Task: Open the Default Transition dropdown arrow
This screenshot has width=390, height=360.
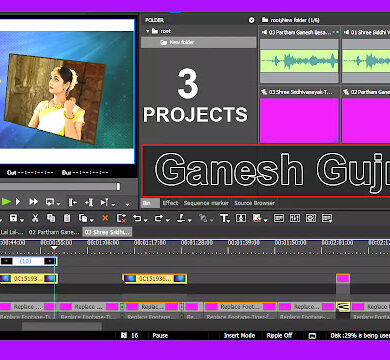Action: pyautogui.click(x=190, y=220)
